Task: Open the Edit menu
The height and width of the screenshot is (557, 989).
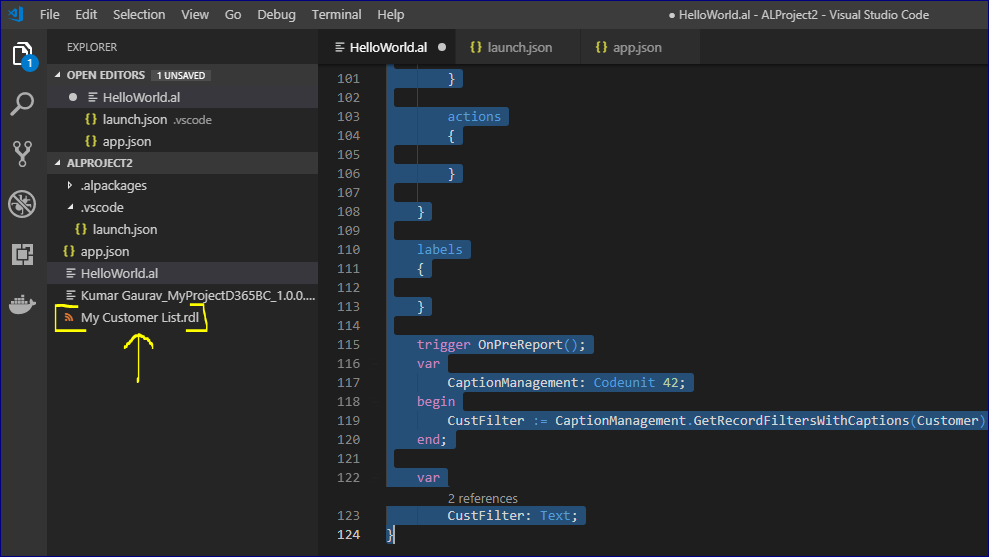Action: [x=86, y=15]
